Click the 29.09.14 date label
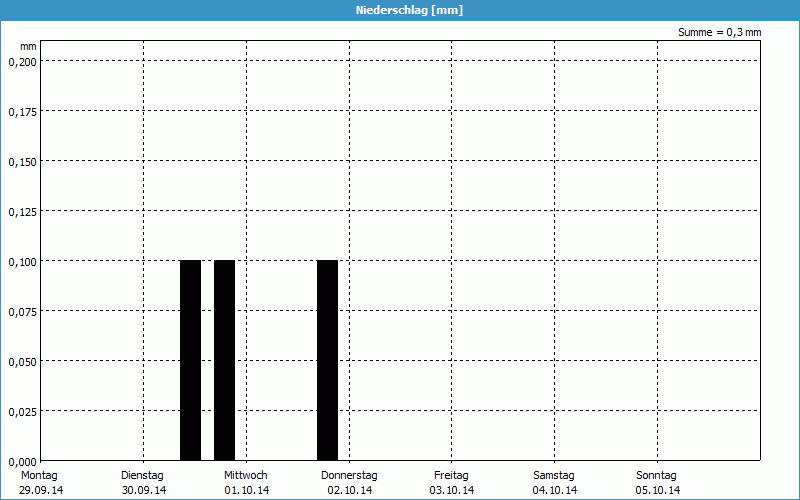 (41, 490)
